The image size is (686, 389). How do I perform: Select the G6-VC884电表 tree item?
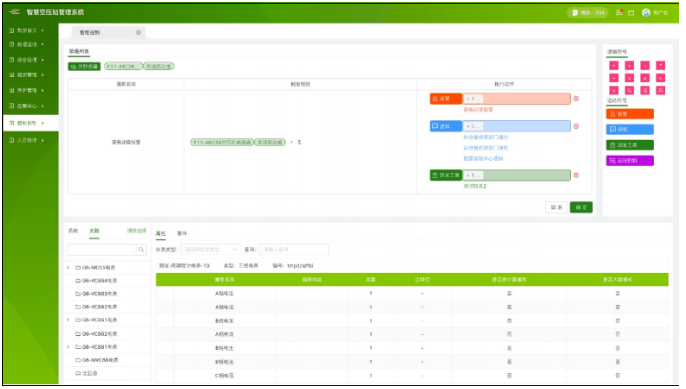pyautogui.click(x=96, y=280)
